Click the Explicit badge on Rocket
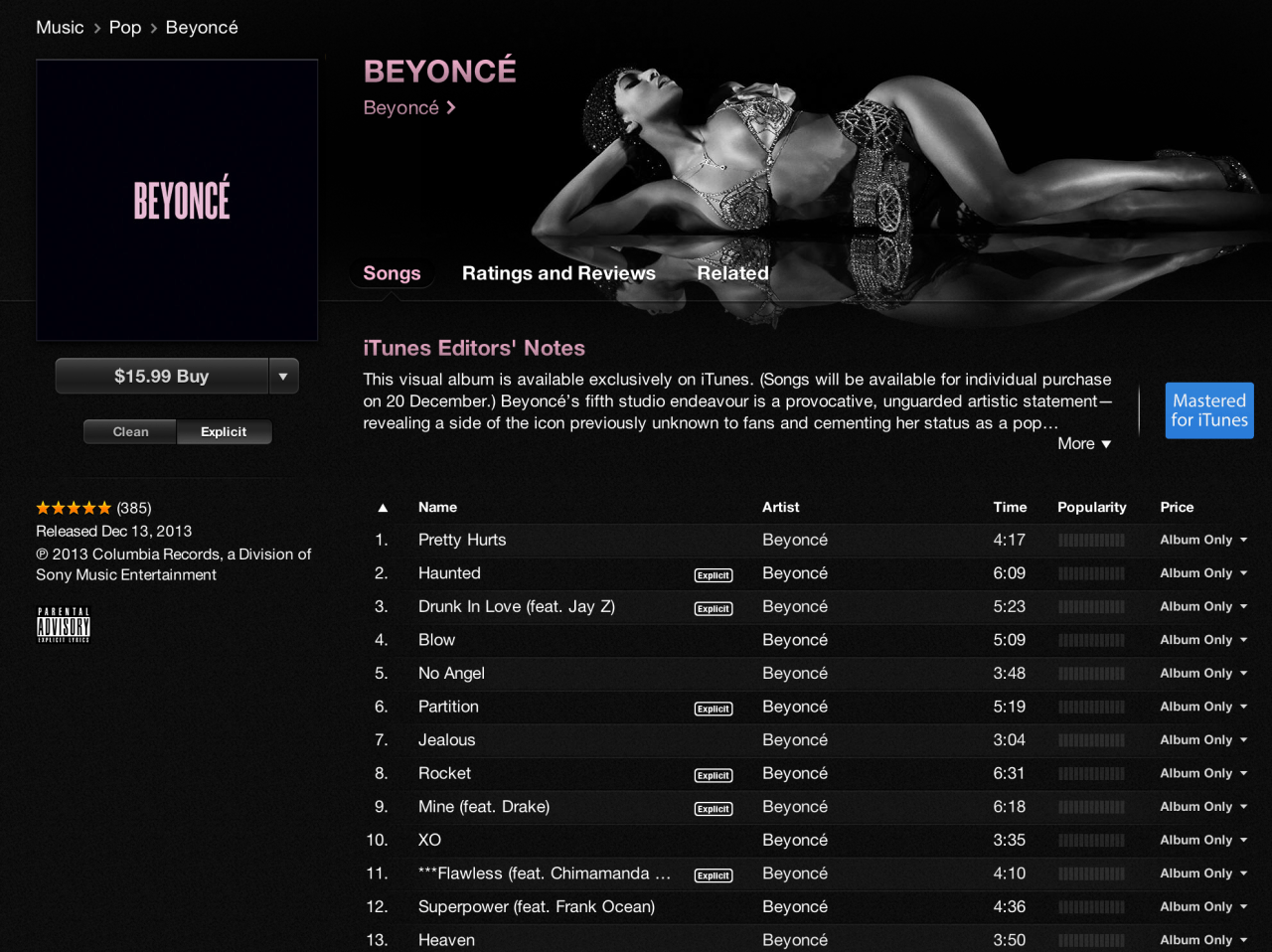 [714, 775]
